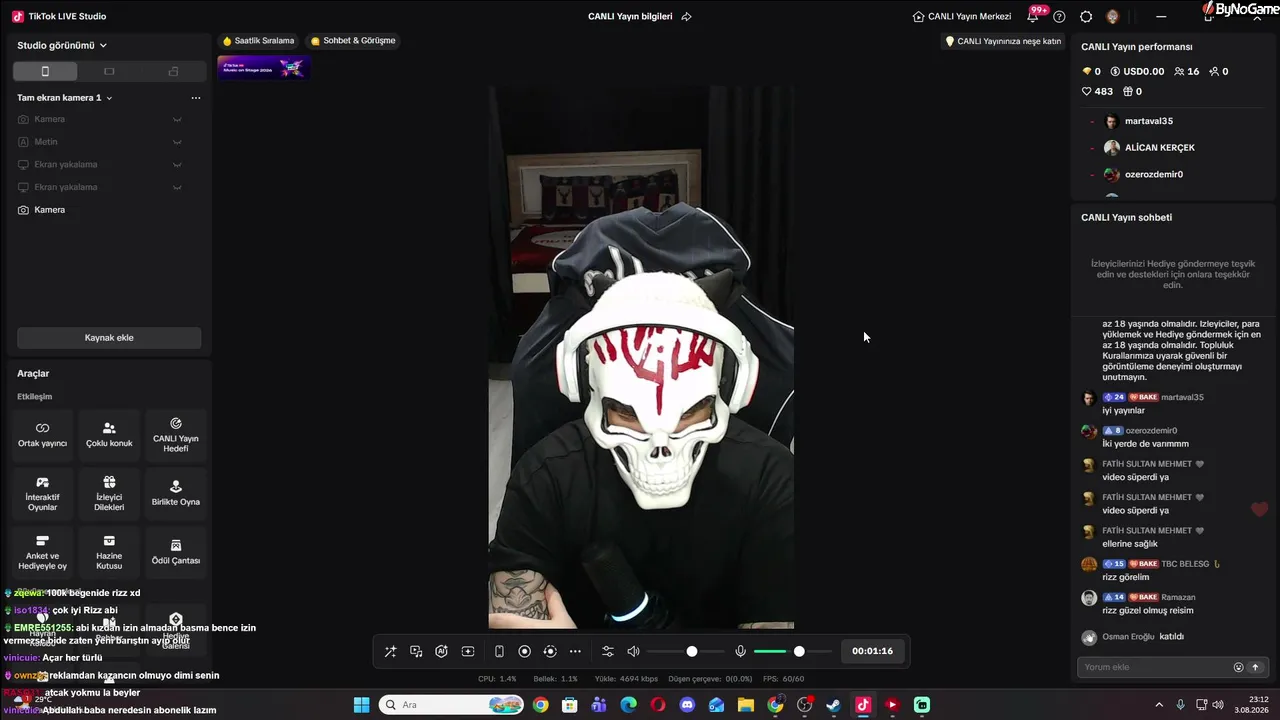The image size is (1280, 720).
Task: Select the active Kamera source
Action: tap(109, 210)
